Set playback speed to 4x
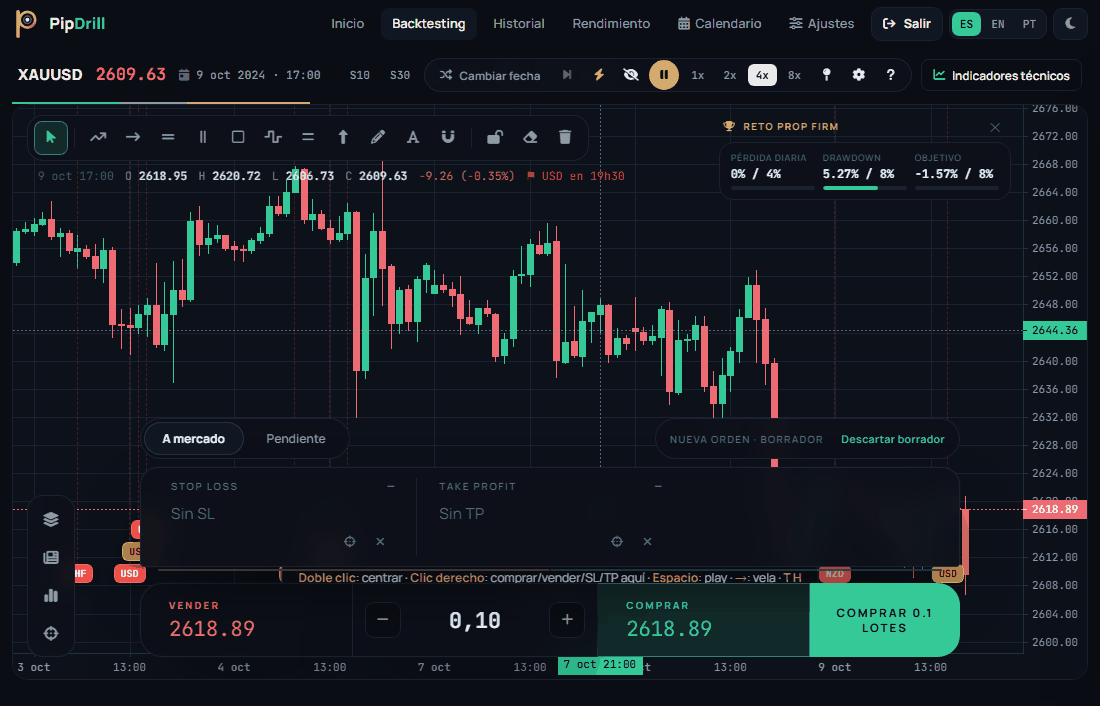 [762, 75]
